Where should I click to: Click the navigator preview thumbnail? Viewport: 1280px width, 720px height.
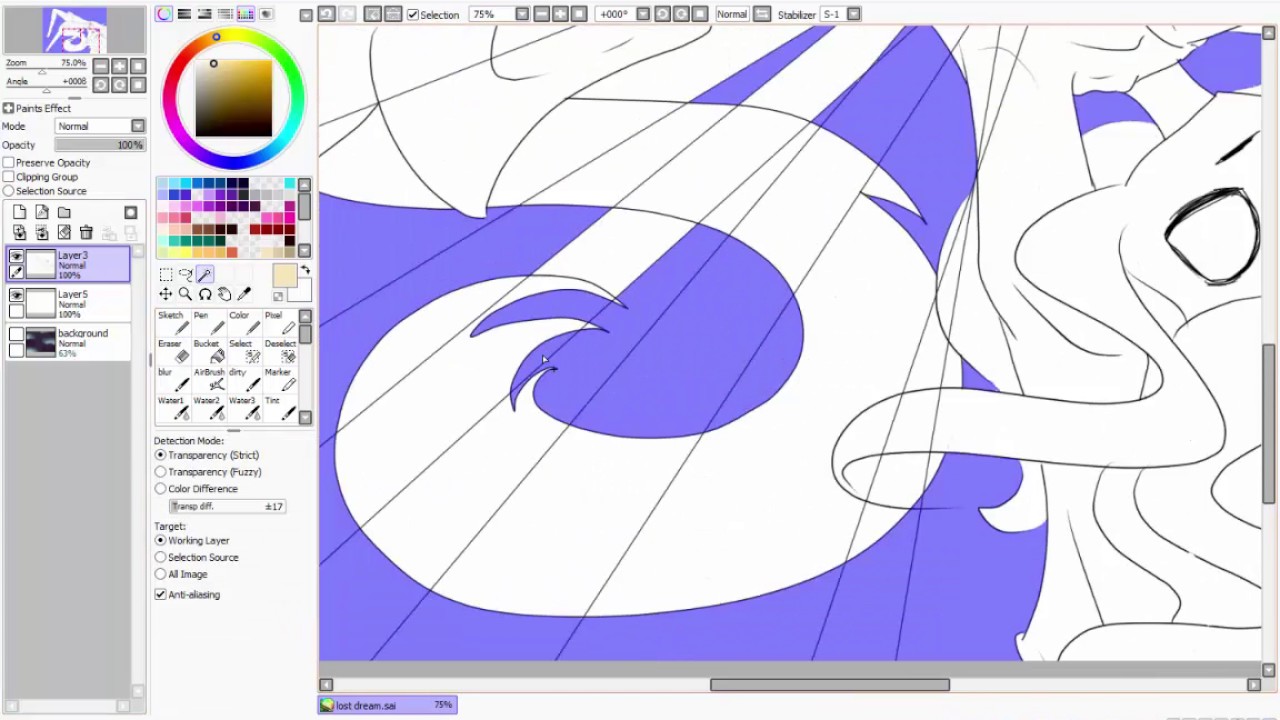pyautogui.click(x=74, y=29)
